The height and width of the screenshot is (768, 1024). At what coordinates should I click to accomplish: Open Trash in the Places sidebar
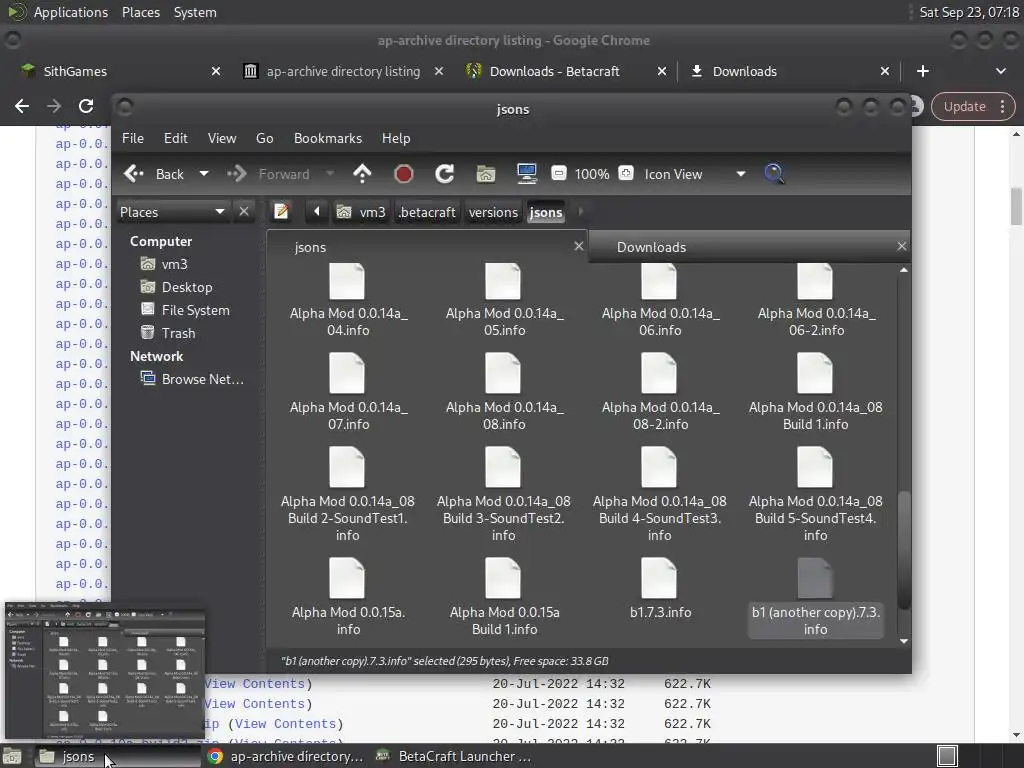coord(178,332)
